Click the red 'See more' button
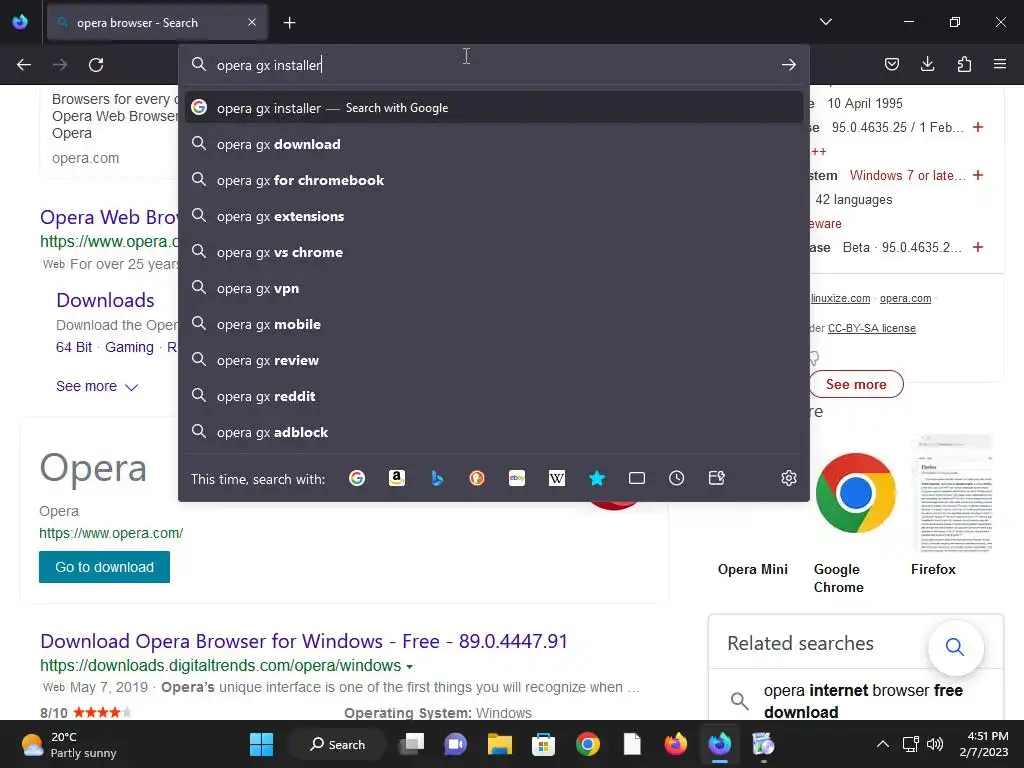Screen dimensions: 1024x768 pos(856,384)
